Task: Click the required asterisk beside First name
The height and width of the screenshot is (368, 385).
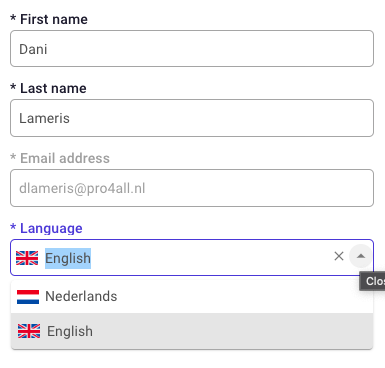Action: click(x=13, y=18)
